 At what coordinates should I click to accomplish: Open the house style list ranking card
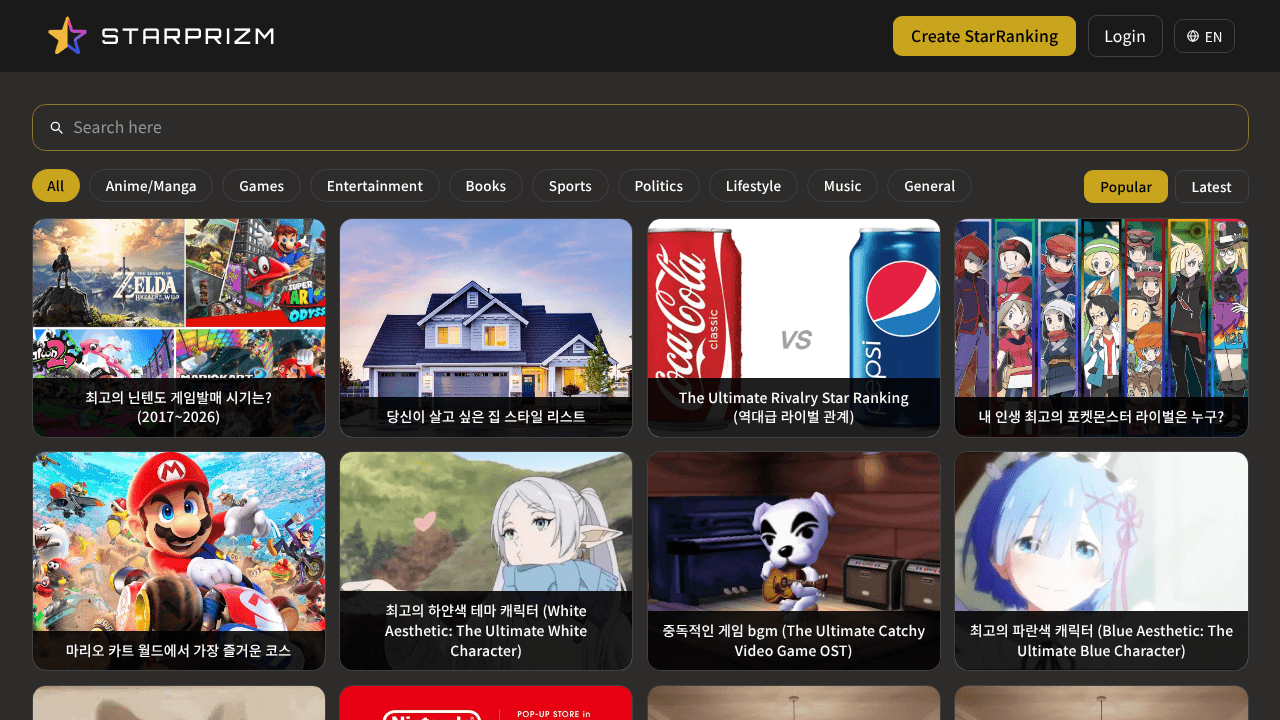(x=486, y=328)
